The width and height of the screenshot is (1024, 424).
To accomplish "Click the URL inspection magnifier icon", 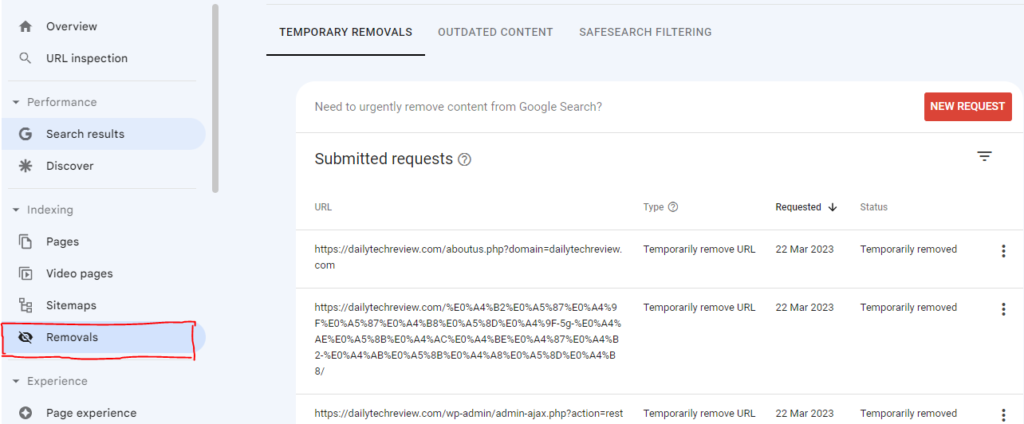I will [x=26, y=58].
